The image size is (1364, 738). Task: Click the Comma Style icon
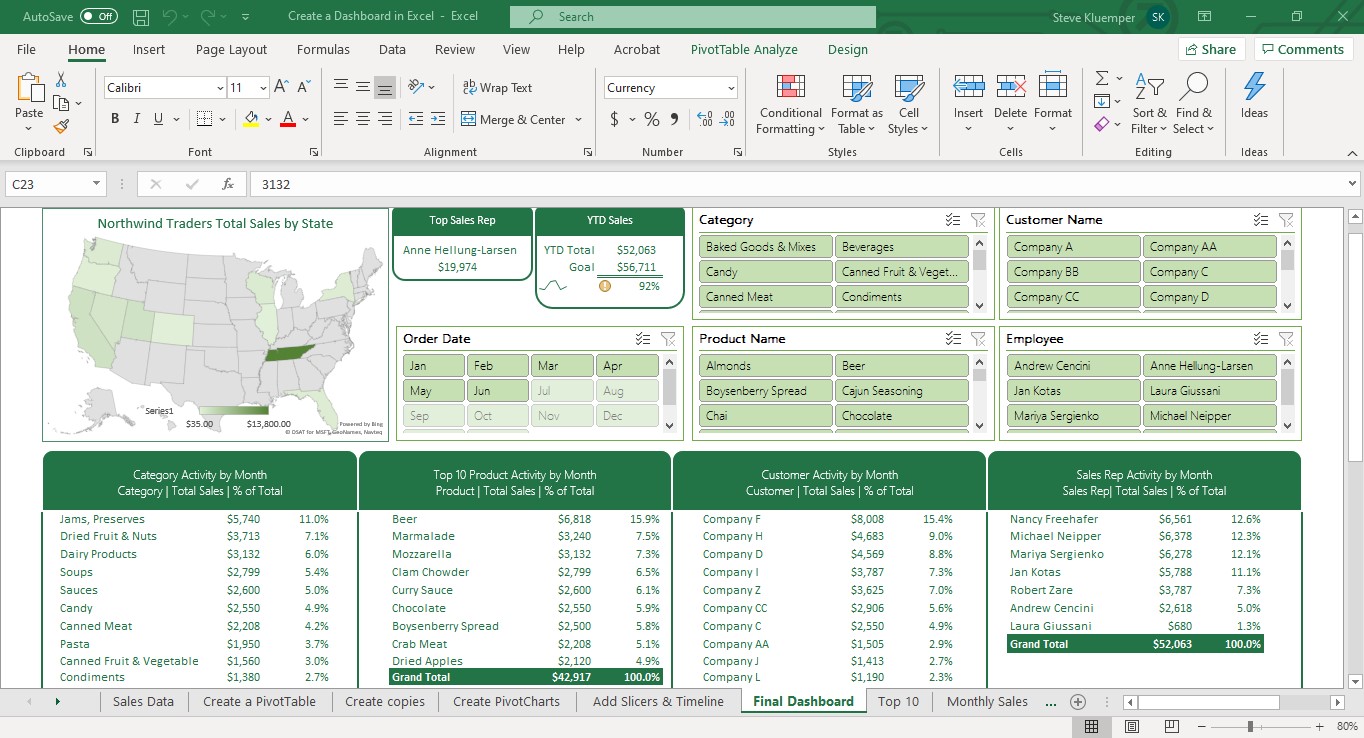(674, 119)
